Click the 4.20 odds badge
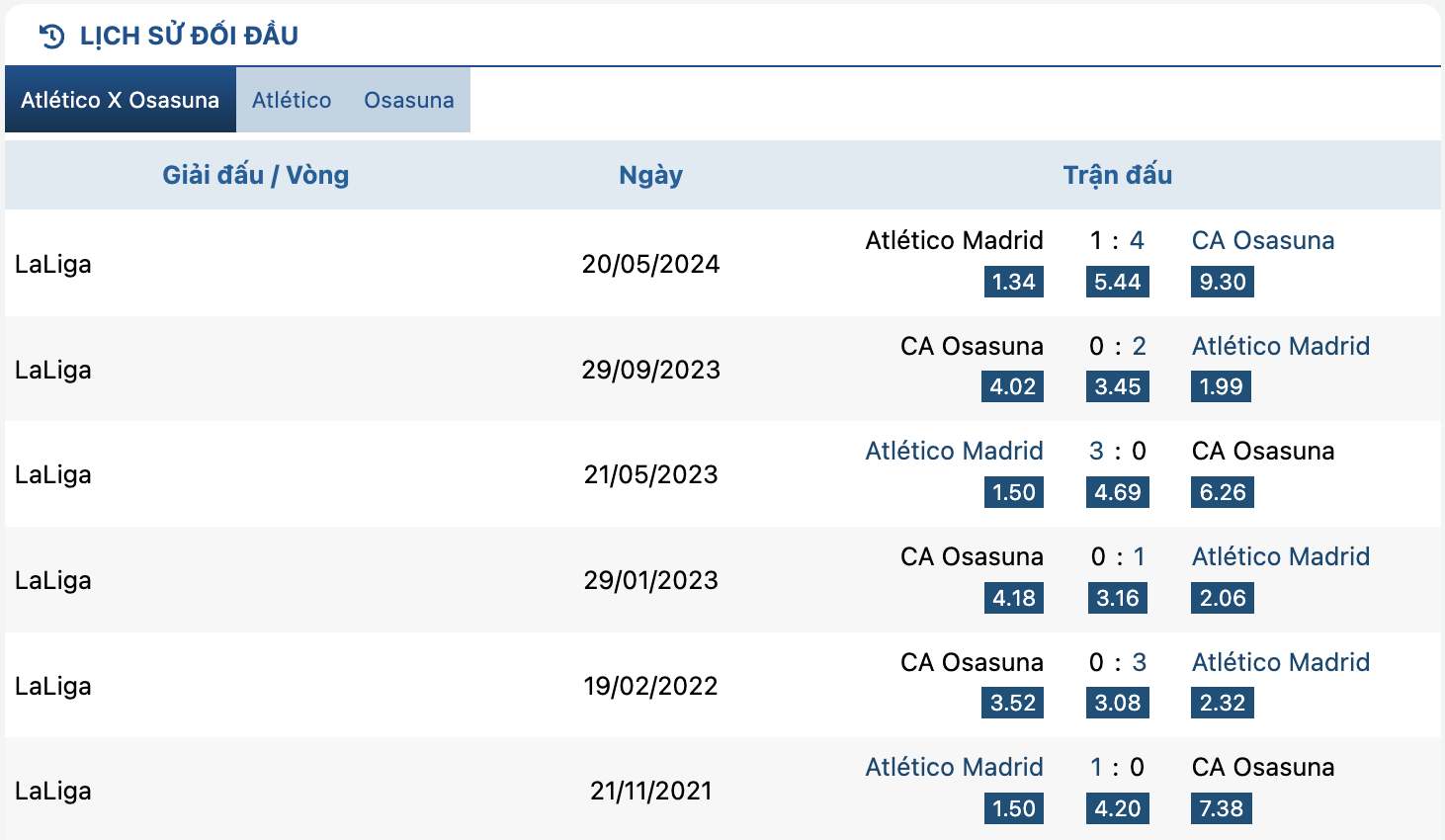 click(1118, 808)
